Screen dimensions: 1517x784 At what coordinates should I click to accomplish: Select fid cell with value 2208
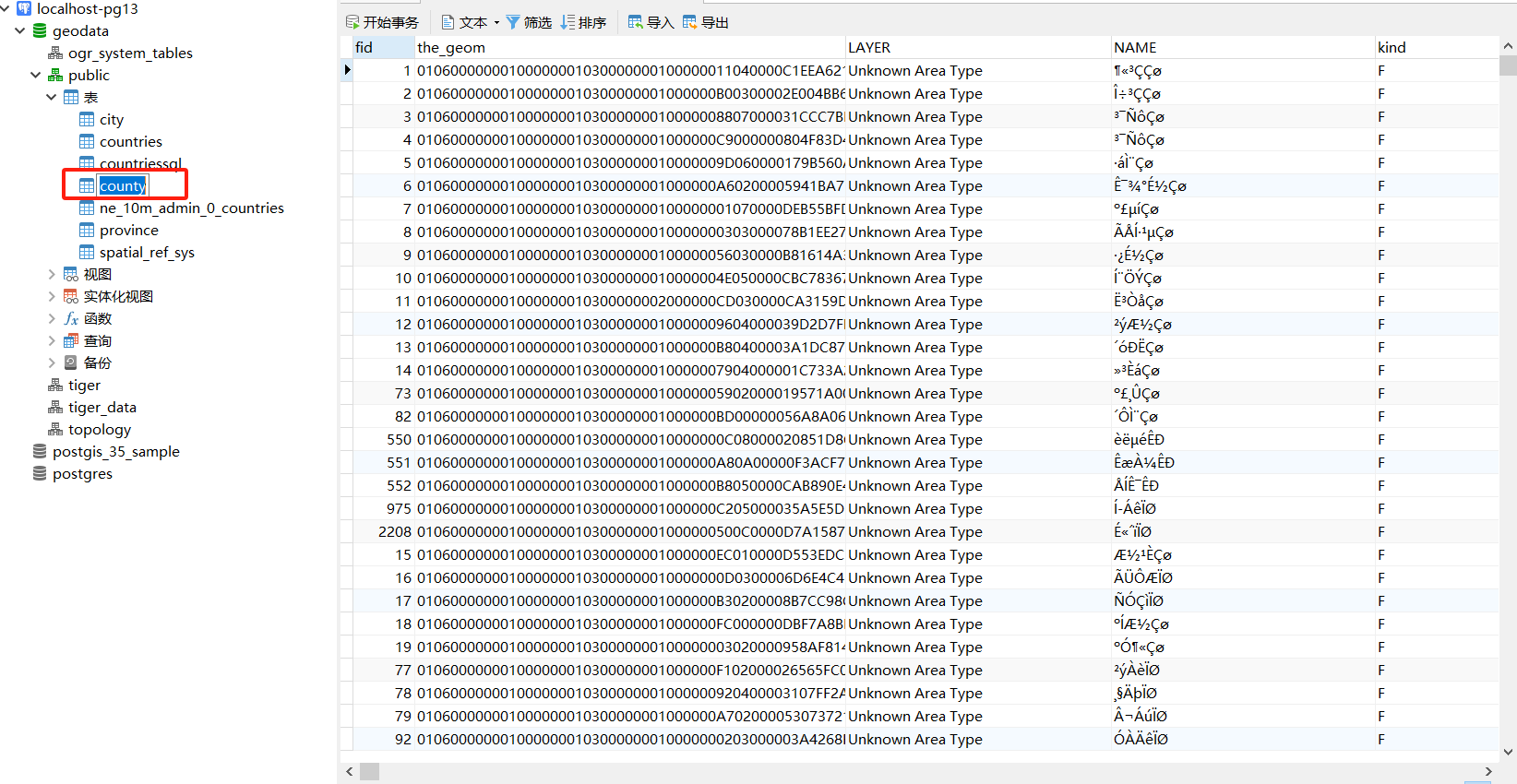point(383,531)
